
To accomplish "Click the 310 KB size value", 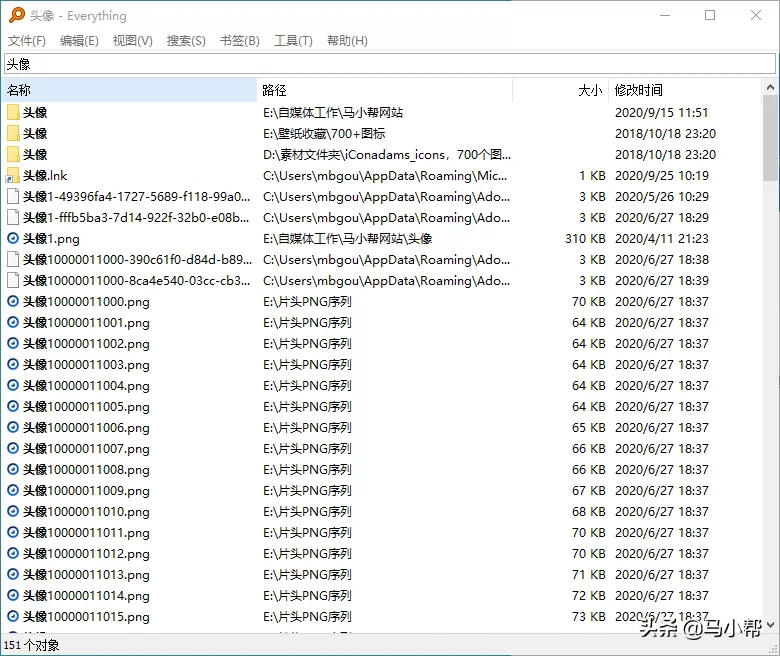I will point(585,239).
